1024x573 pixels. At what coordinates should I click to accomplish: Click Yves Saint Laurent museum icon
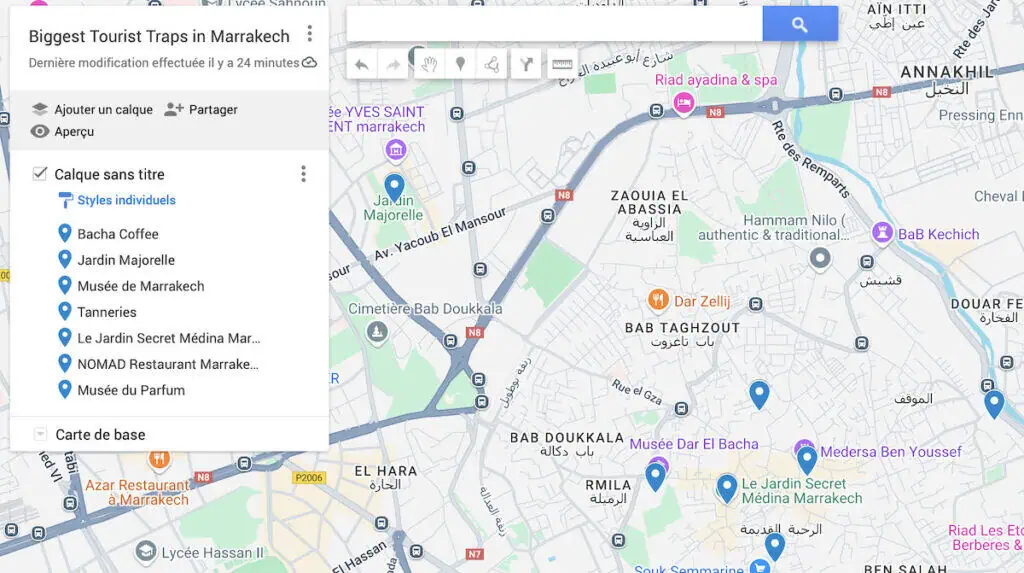pos(395,150)
